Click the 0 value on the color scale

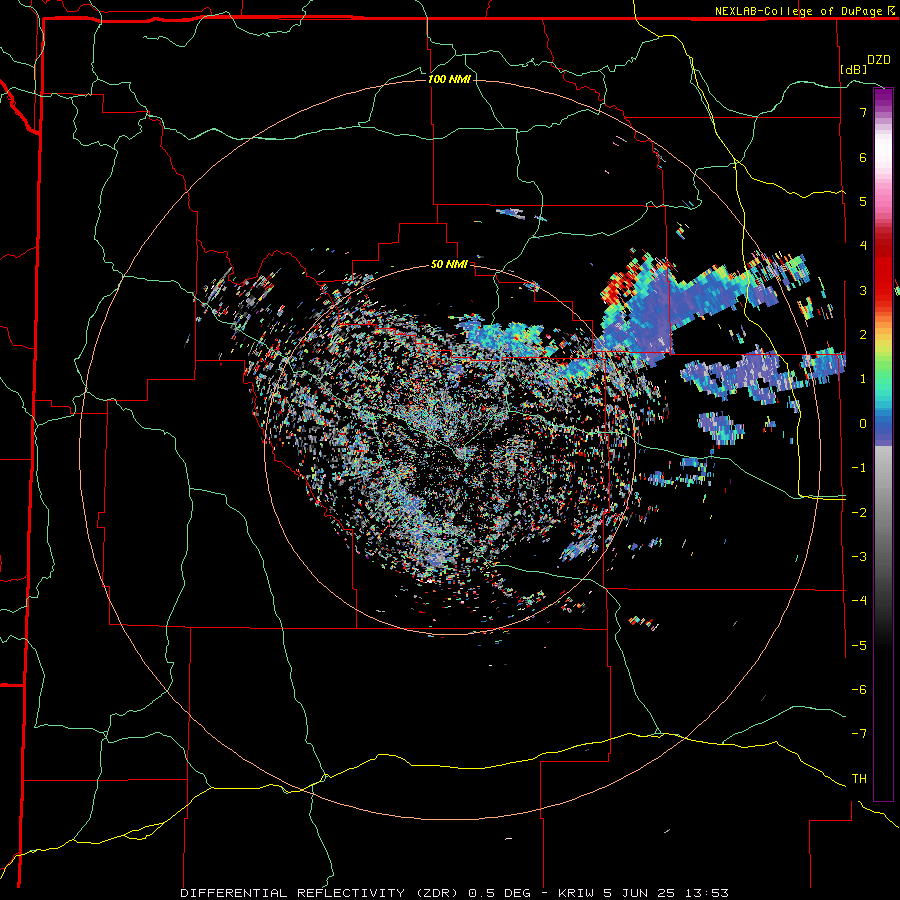pos(863,424)
